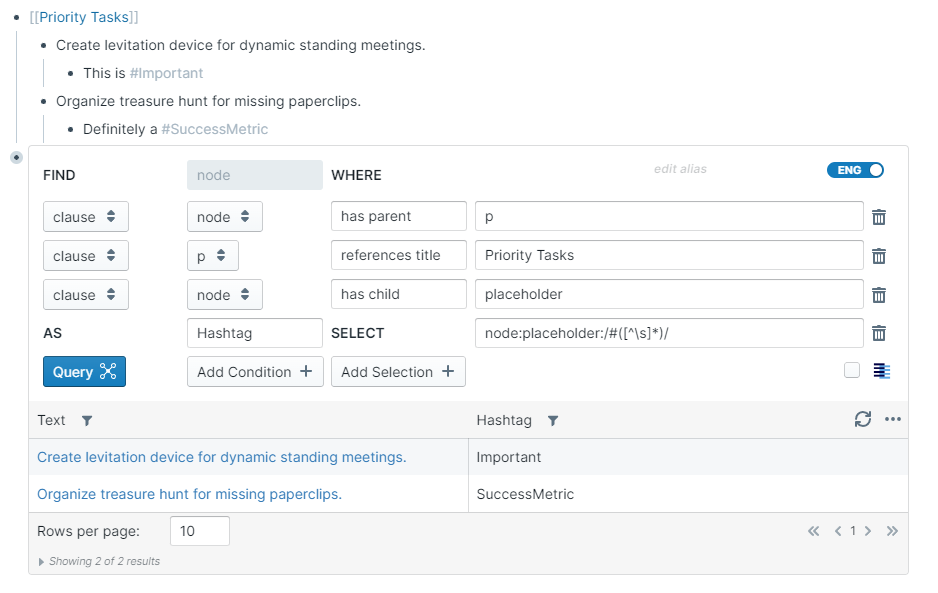
Task: Run the Query button
Action: click(84, 372)
